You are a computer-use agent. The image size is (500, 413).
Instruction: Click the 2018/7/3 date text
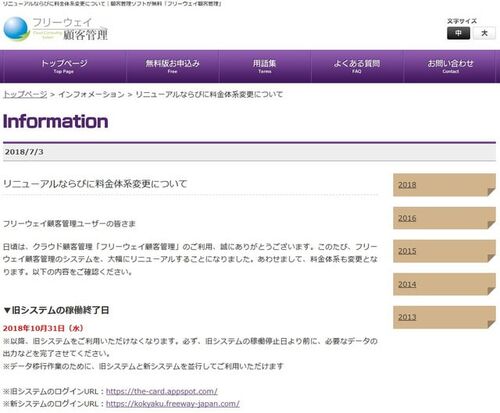click(24, 152)
